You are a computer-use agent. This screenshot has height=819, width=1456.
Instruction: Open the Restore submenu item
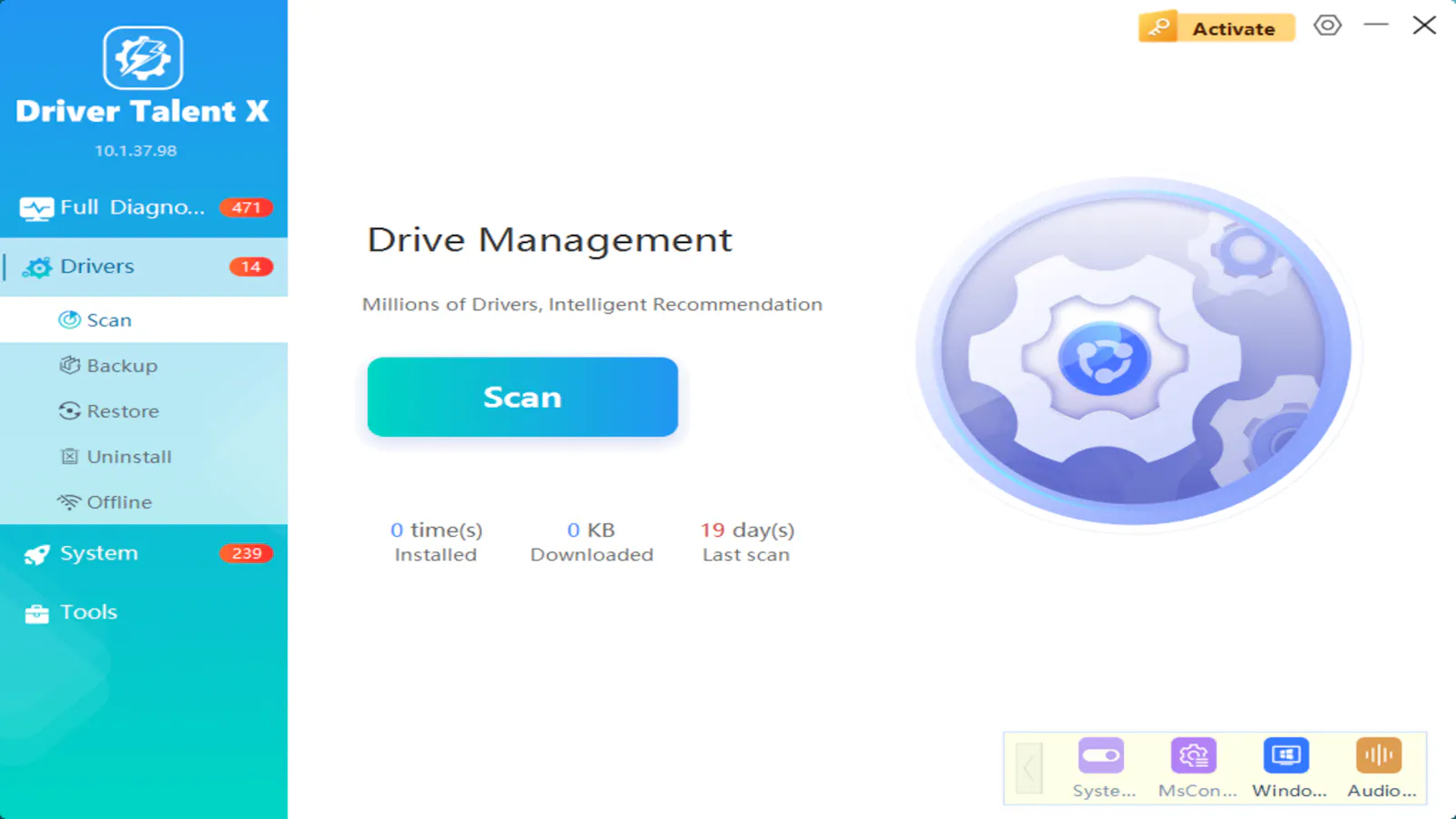pyautogui.click(x=144, y=411)
